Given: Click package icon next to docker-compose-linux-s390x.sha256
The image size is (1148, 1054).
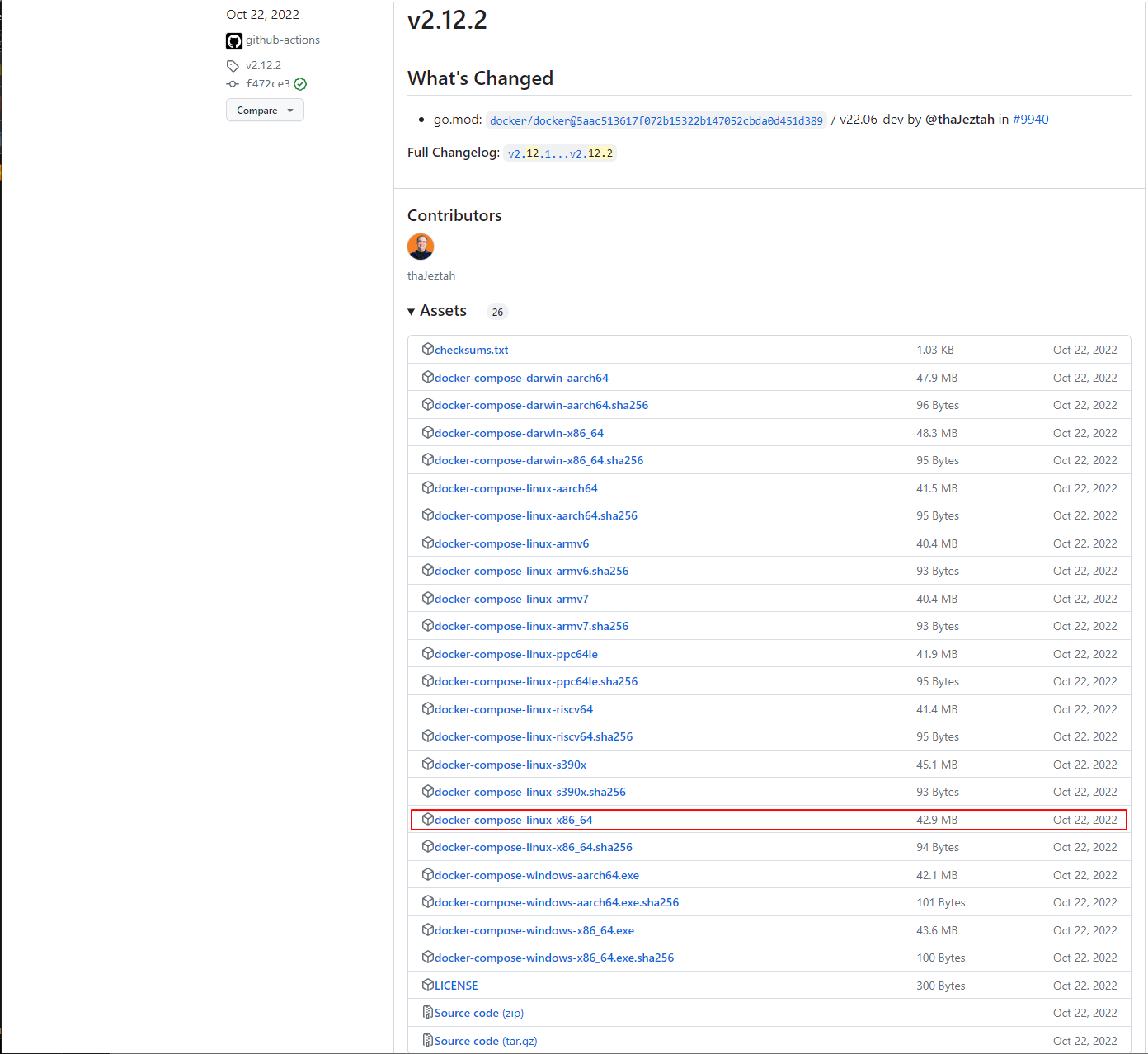Looking at the screenshot, I should [428, 791].
